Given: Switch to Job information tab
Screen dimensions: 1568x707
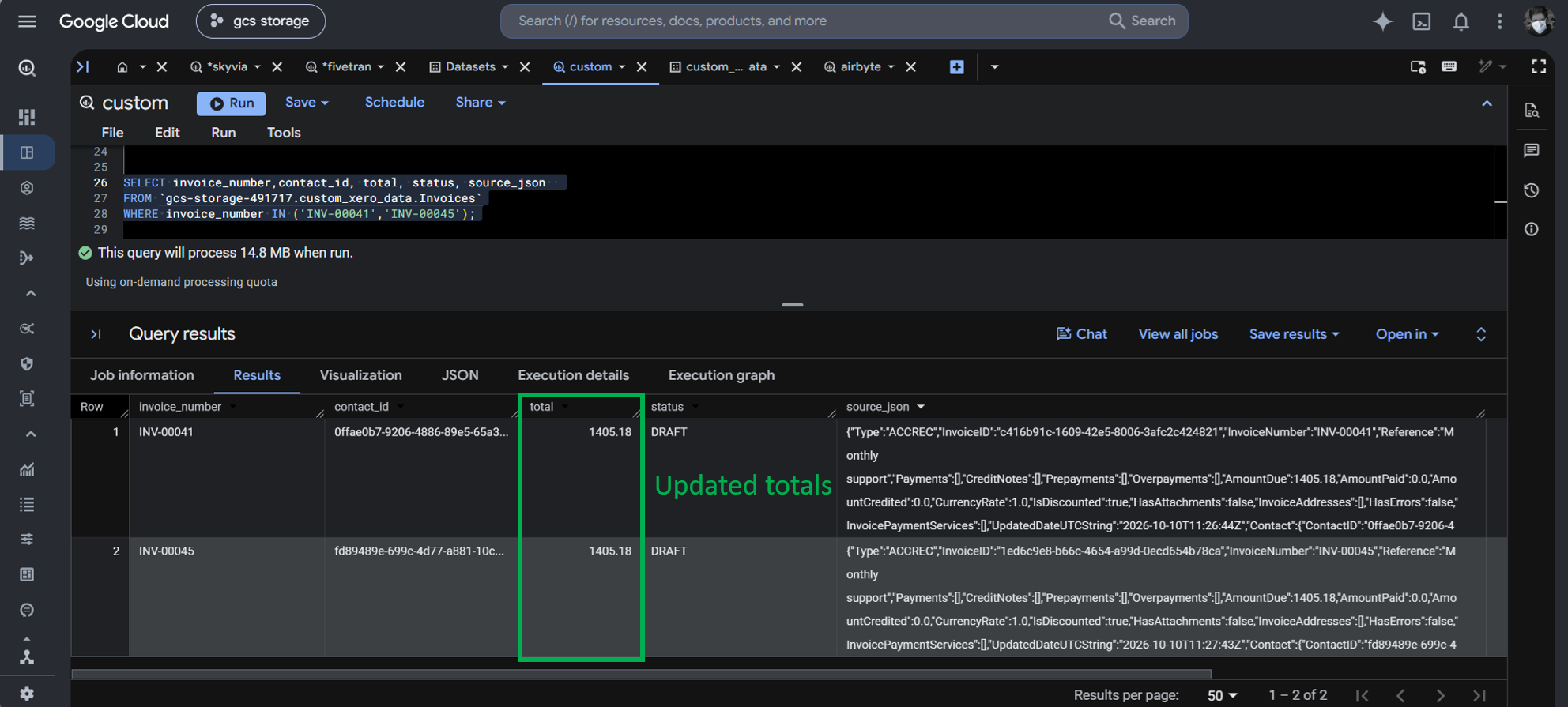Looking at the screenshot, I should [141, 375].
